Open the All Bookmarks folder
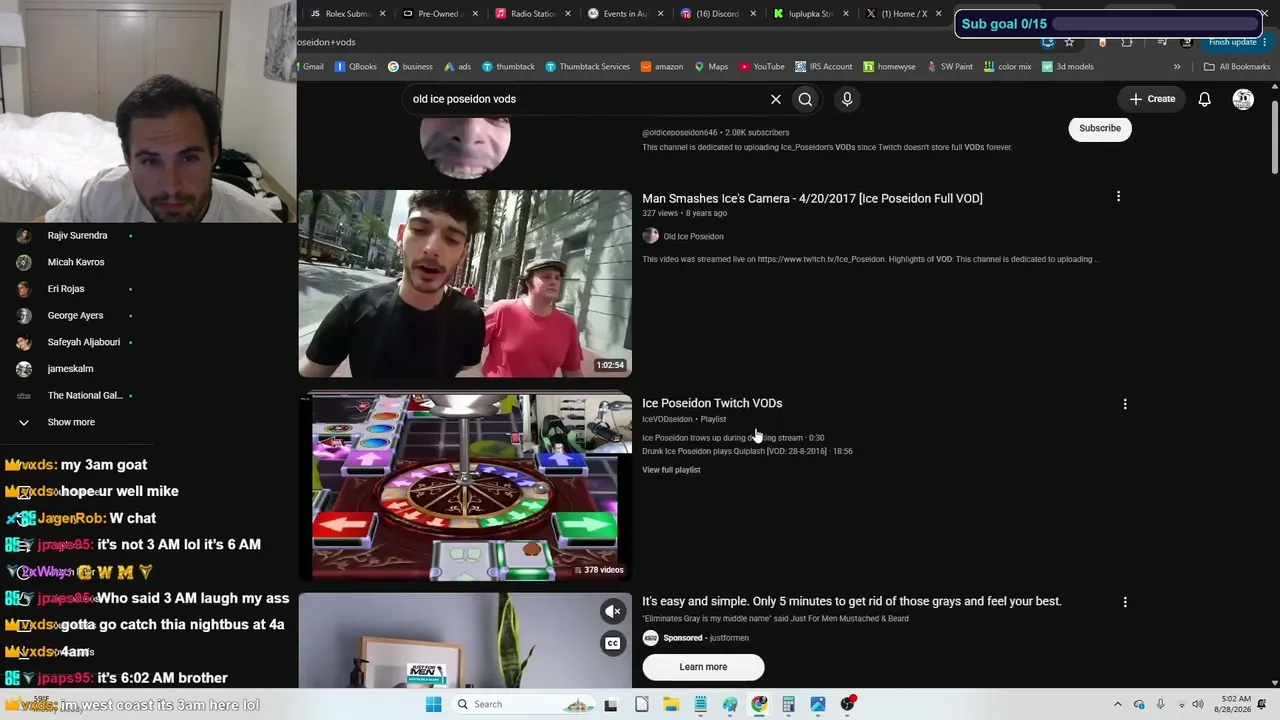This screenshot has height=720, width=1280. point(1237,67)
